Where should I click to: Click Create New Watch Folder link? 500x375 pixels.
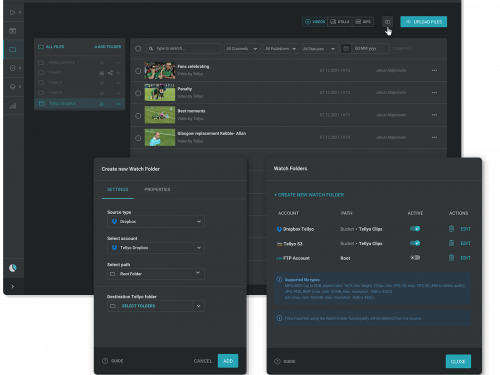pos(309,195)
